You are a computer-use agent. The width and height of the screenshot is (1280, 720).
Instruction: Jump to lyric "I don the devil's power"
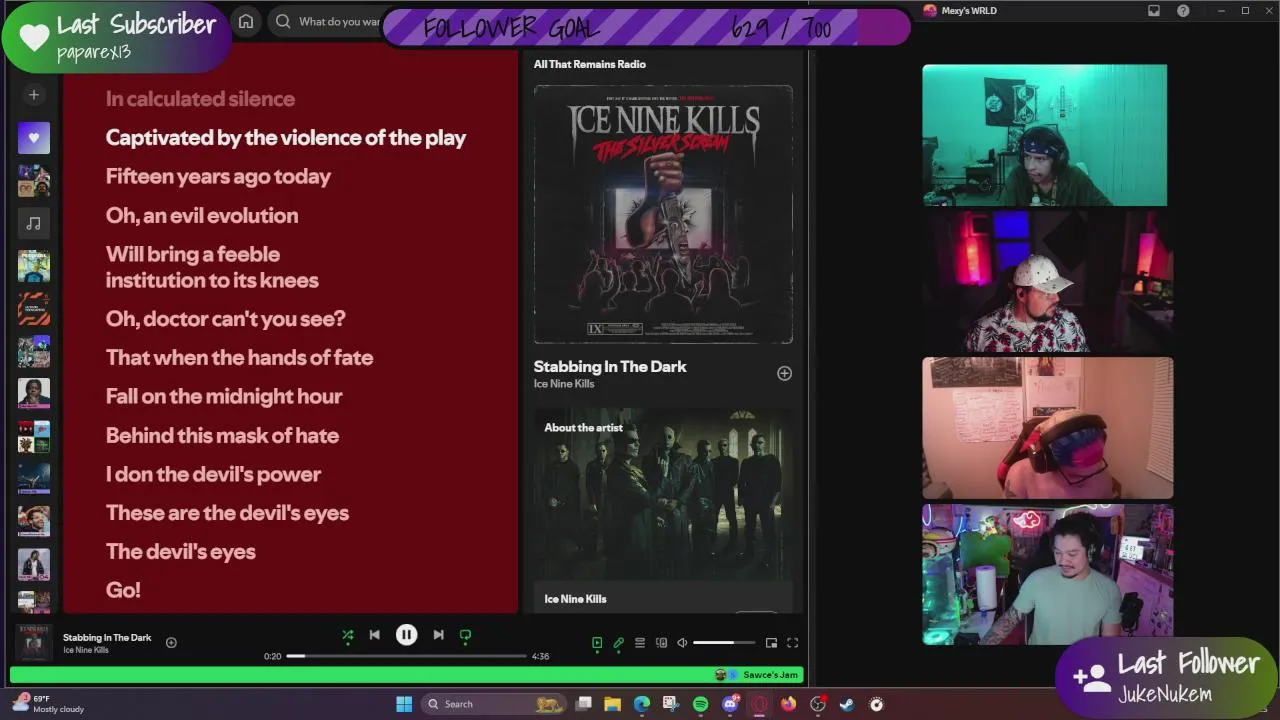click(213, 474)
